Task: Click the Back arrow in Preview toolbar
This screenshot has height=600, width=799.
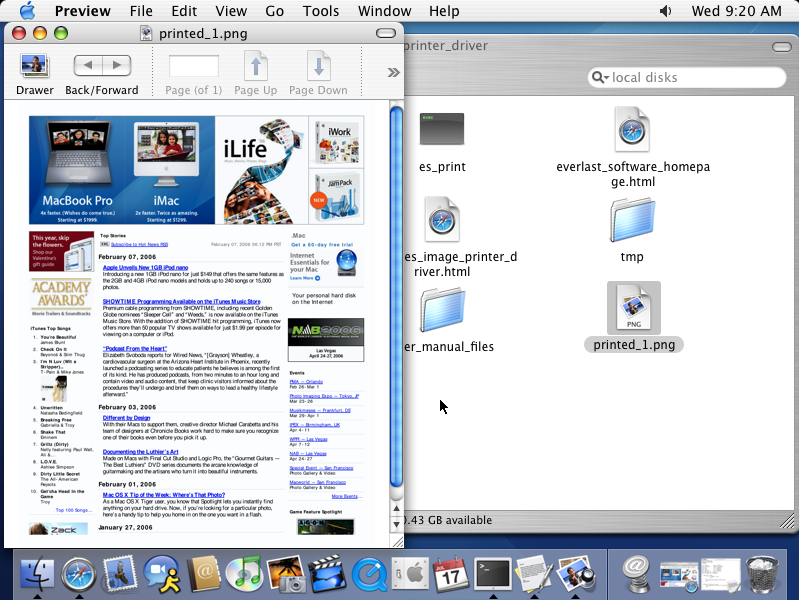Action: click(x=88, y=65)
